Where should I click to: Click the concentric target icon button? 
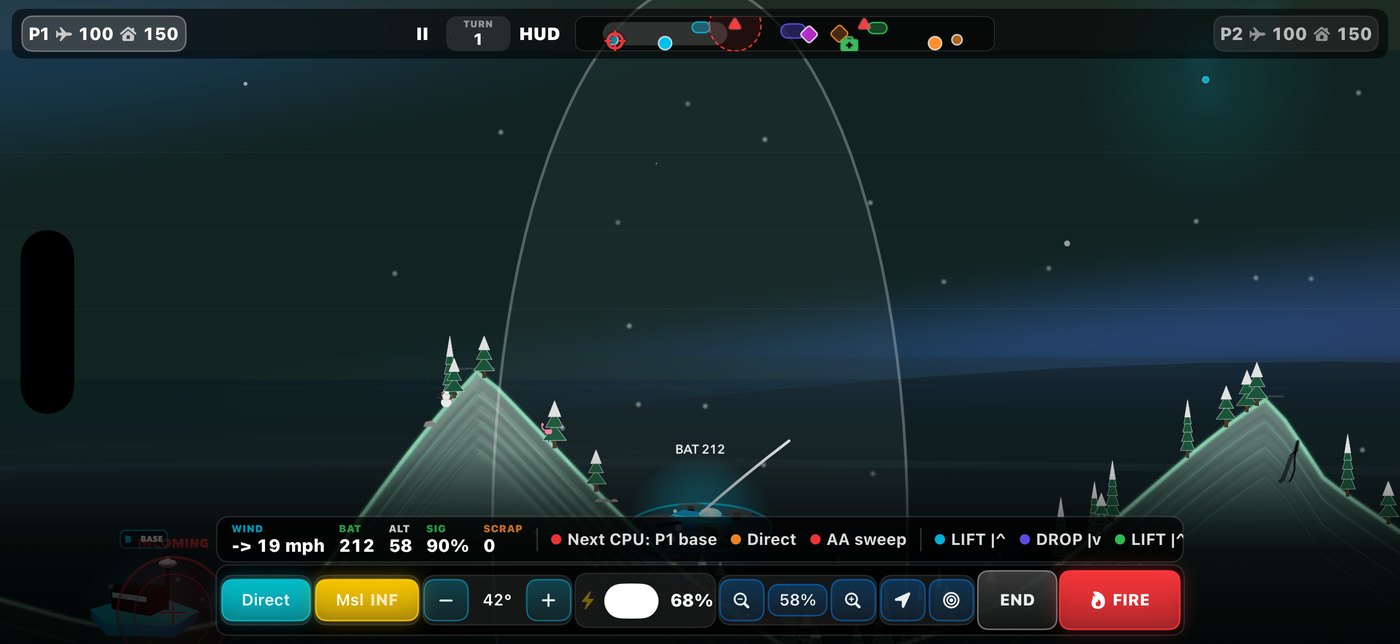(951, 600)
